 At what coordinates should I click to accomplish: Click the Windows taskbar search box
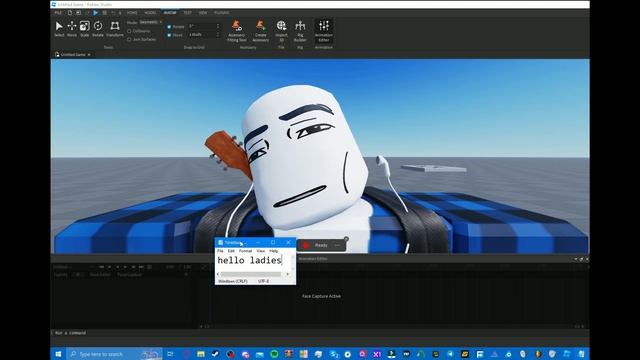click(x=114, y=354)
